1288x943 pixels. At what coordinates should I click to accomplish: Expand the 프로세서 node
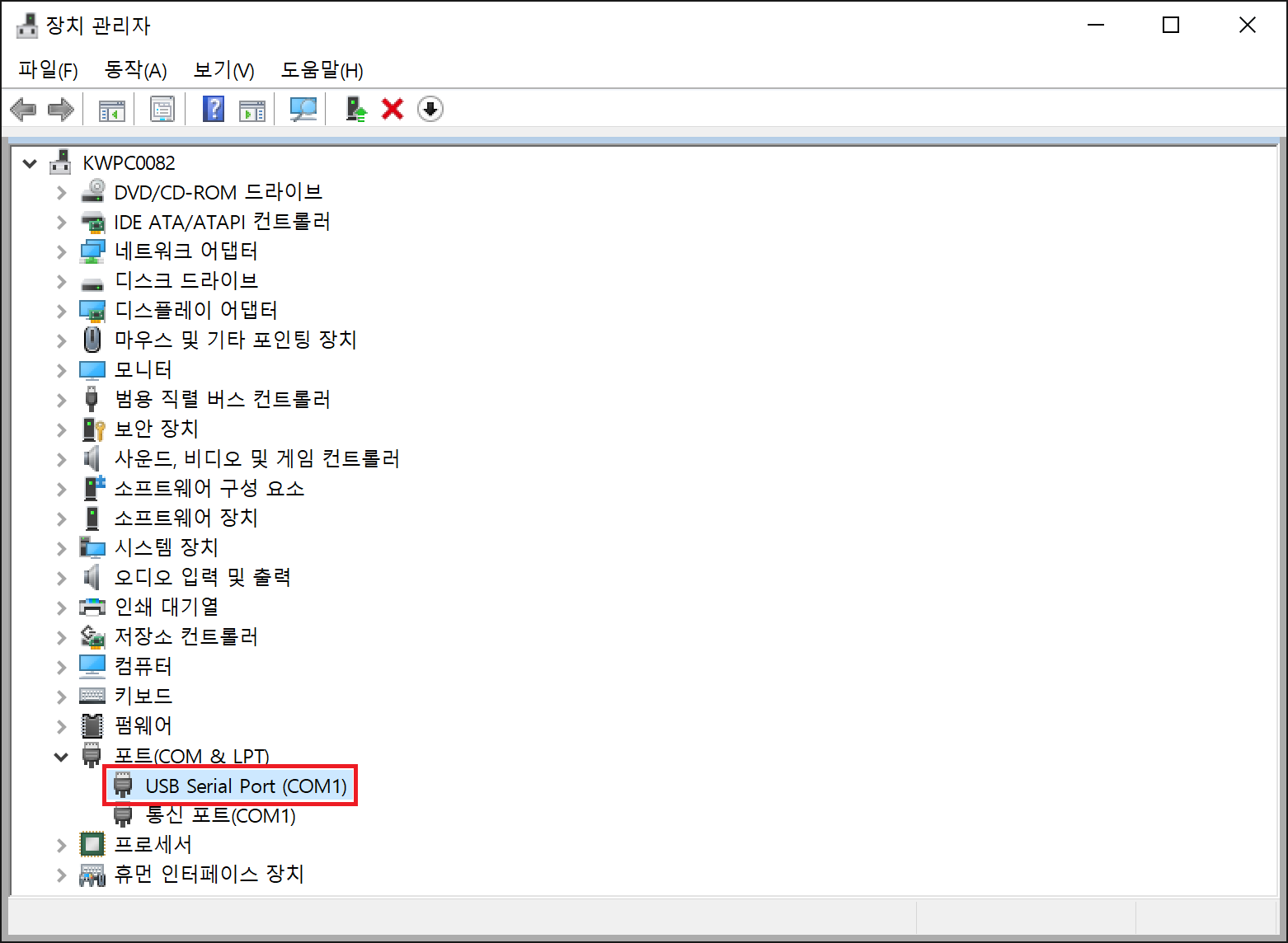click(x=62, y=846)
